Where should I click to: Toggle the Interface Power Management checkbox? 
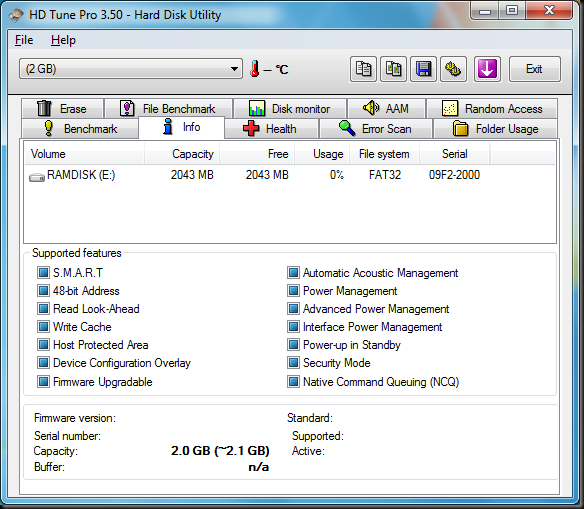pyautogui.click(x=293, y=327)
